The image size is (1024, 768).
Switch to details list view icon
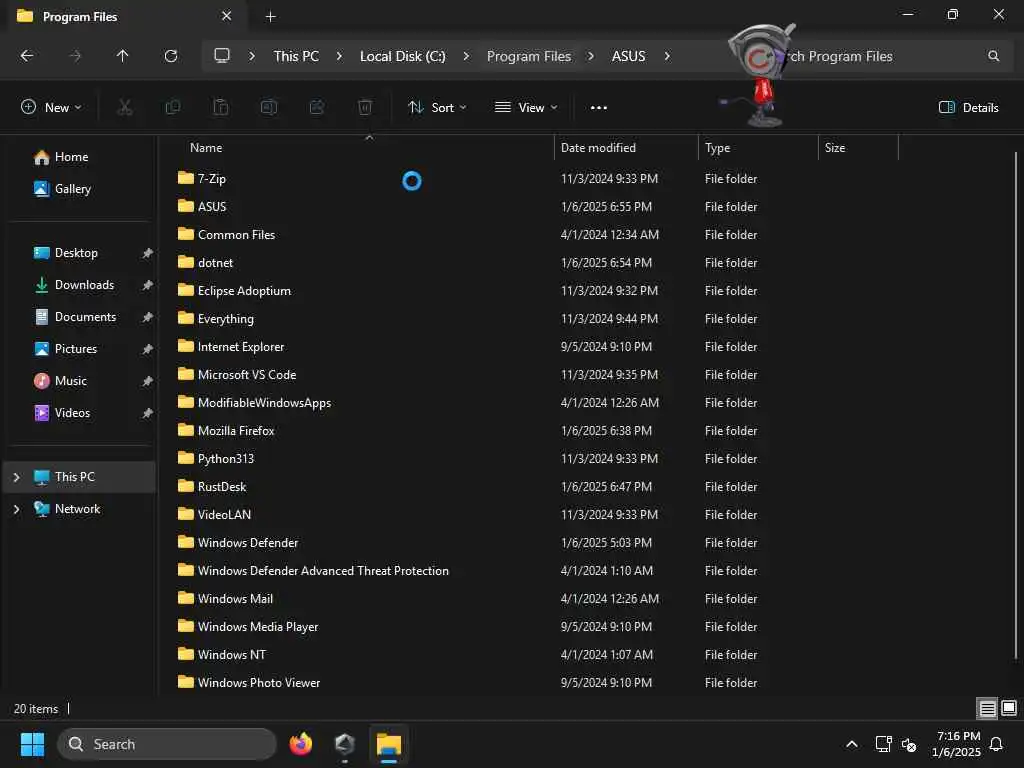[x=987, y=709]
